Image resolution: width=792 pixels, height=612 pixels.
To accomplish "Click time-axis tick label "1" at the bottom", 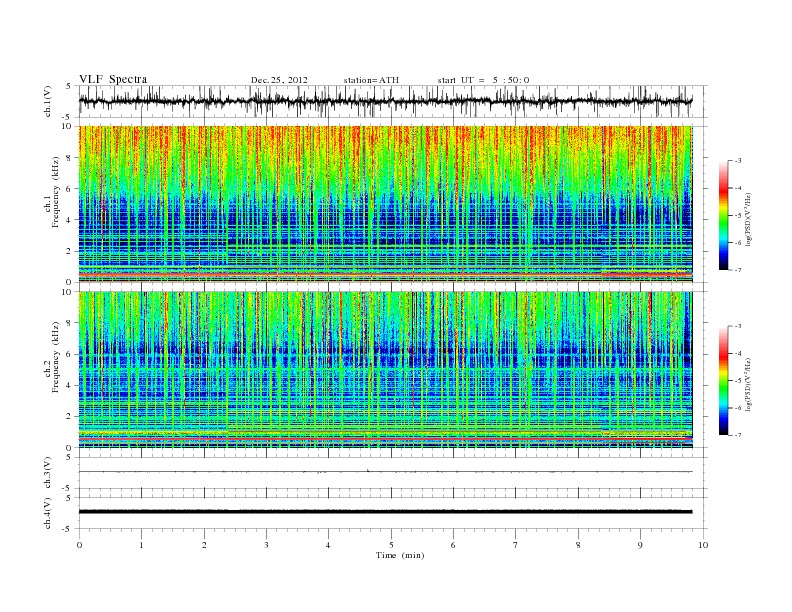I will tap(141, 545).
